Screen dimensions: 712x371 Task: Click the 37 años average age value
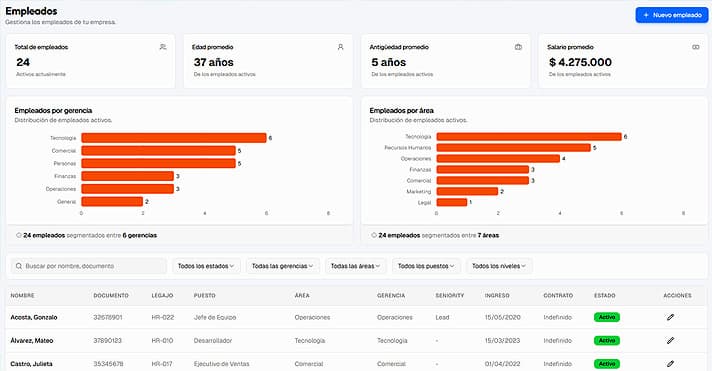[213, 62]
